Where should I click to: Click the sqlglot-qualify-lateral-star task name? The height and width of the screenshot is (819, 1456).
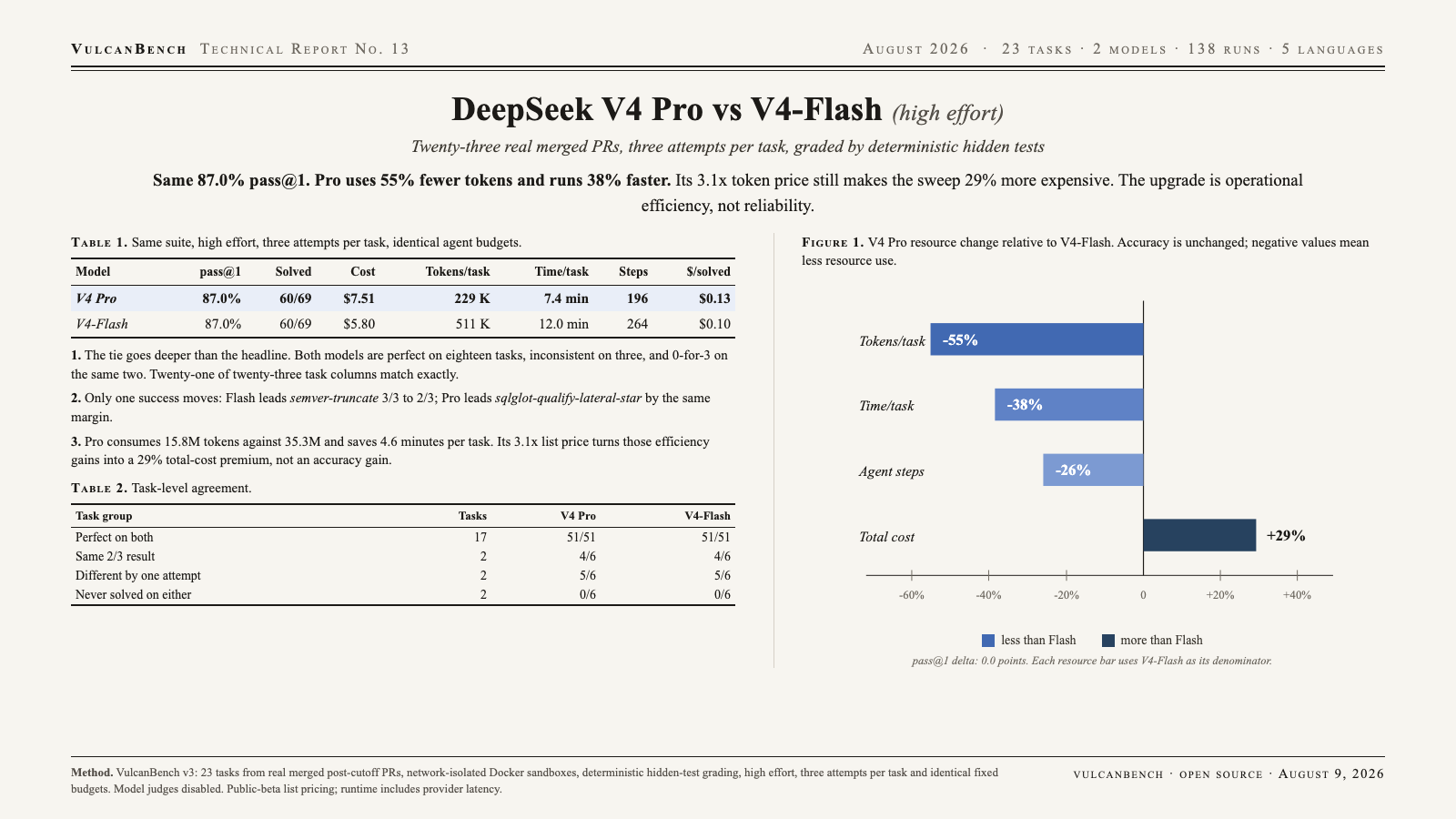point(568,399)
